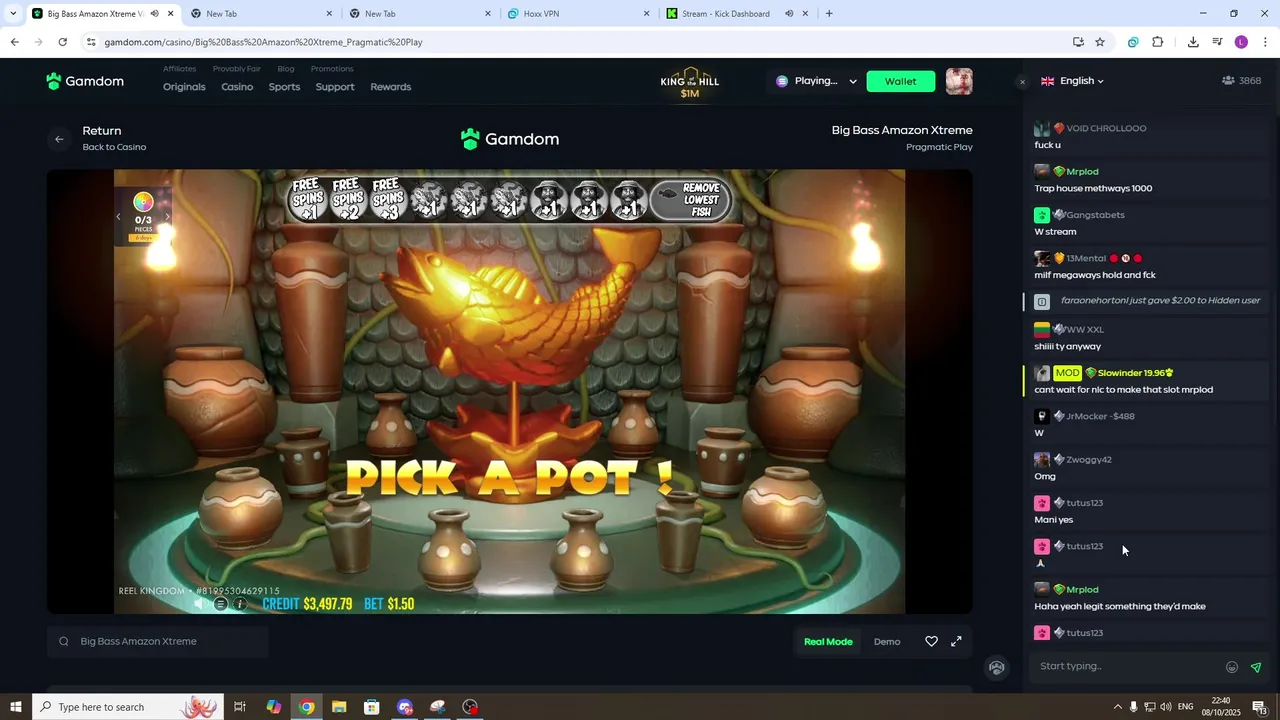Click the green Wallet button

(901, 82)
